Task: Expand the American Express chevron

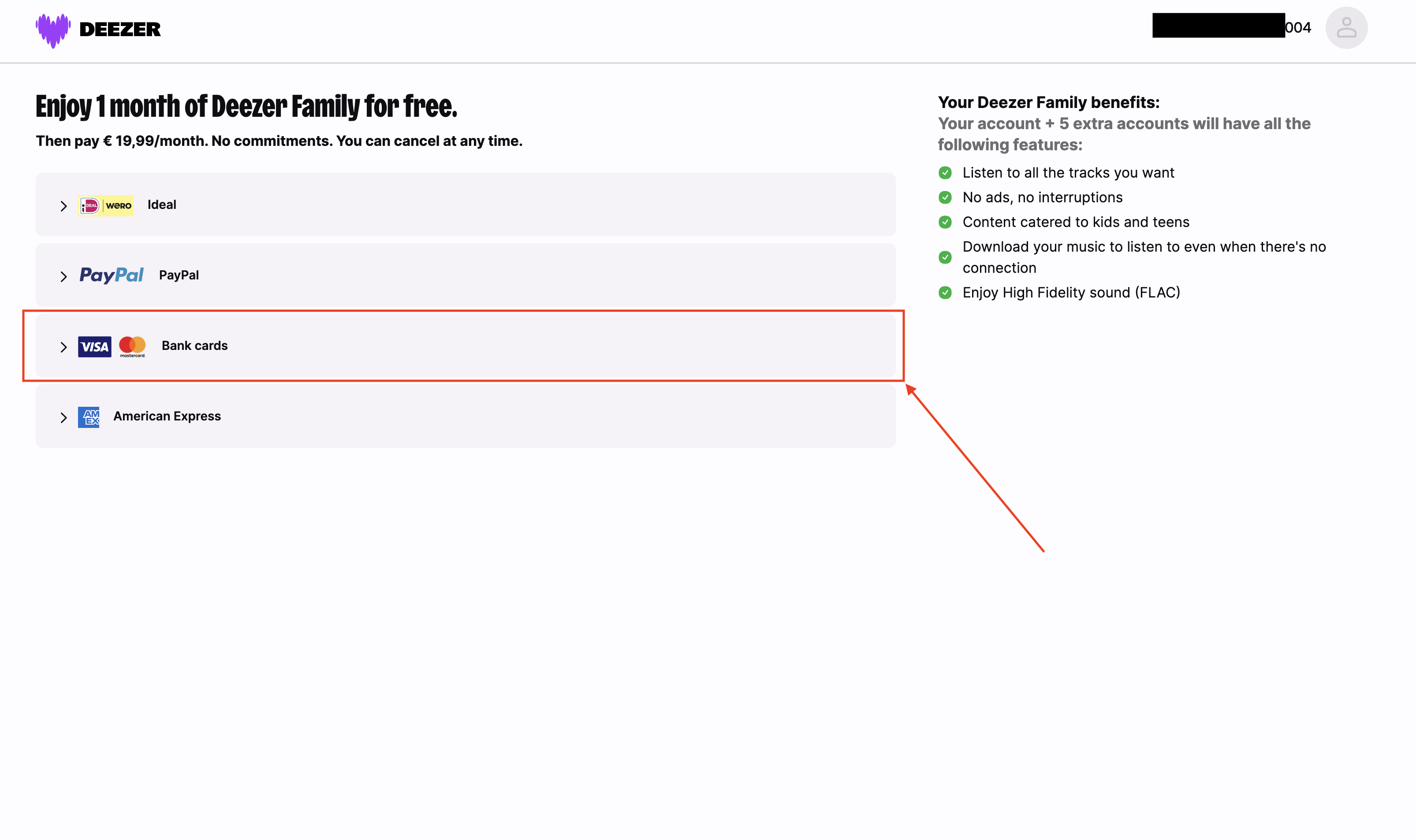Action: coord(63,418)
